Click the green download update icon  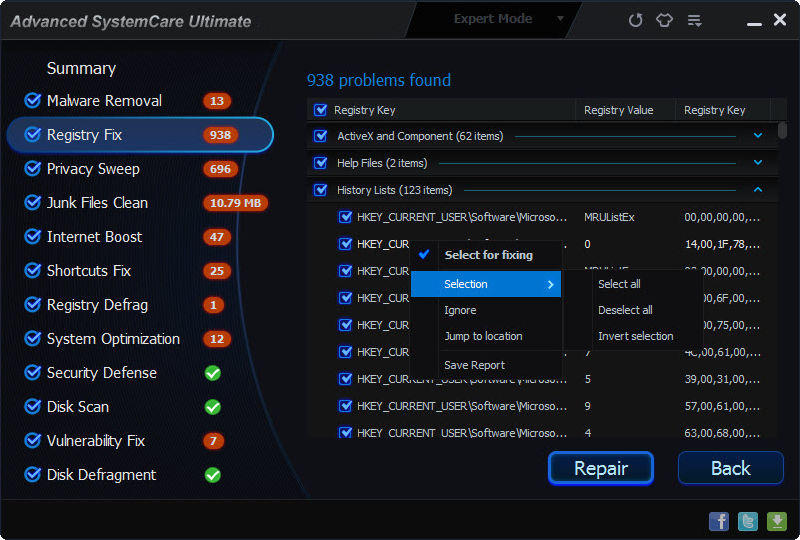pyautogui.click(x=777, y=521)
